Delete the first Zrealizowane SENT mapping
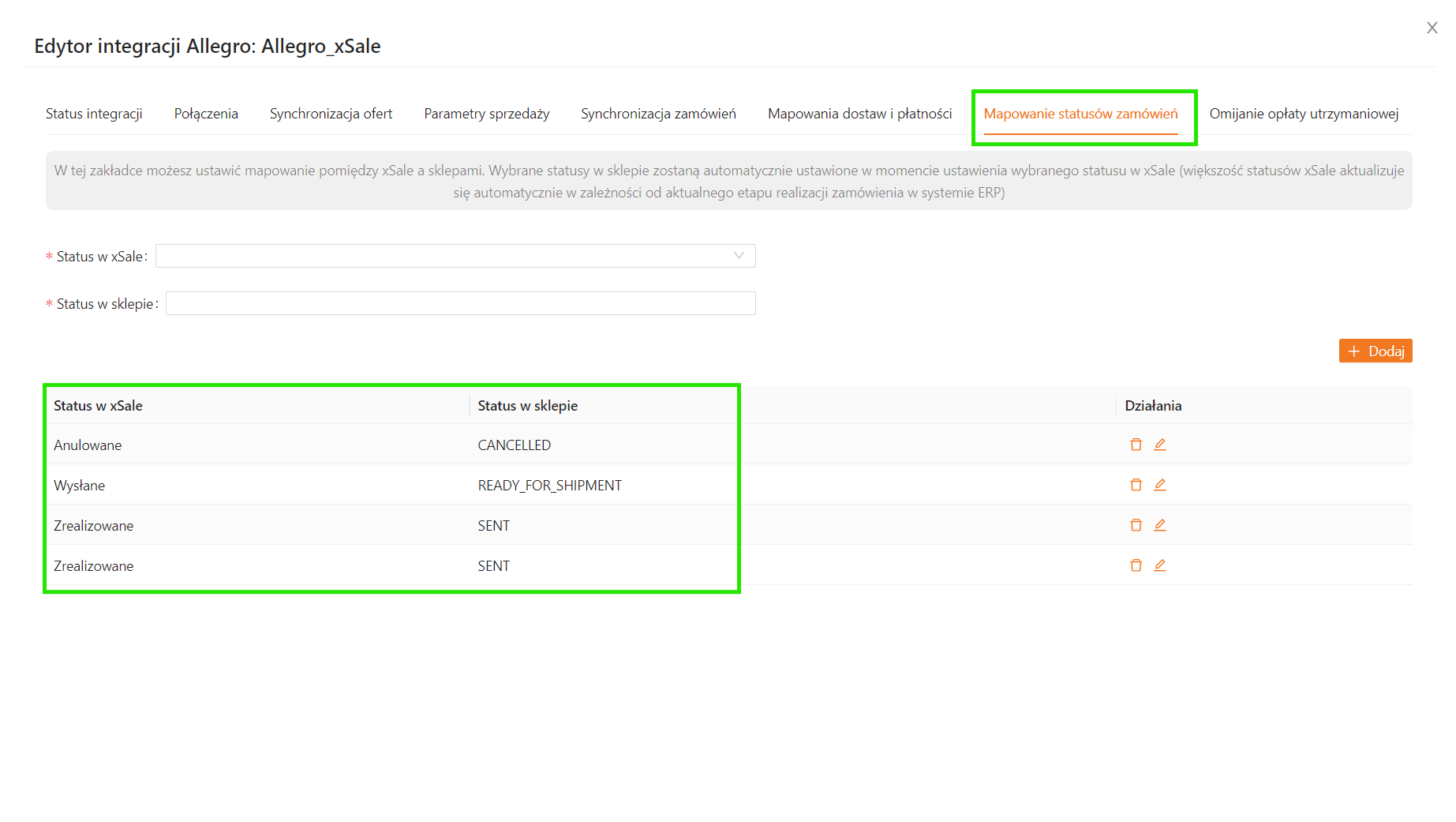The width and height of the screenshot is (1456, 822). 1136,525
